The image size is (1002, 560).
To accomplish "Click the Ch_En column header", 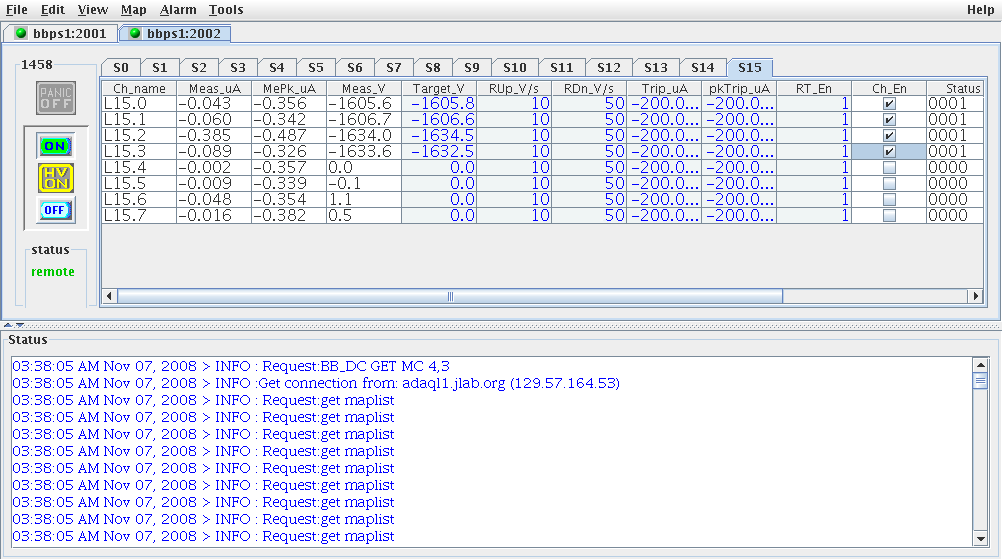I will click(889, 88).
